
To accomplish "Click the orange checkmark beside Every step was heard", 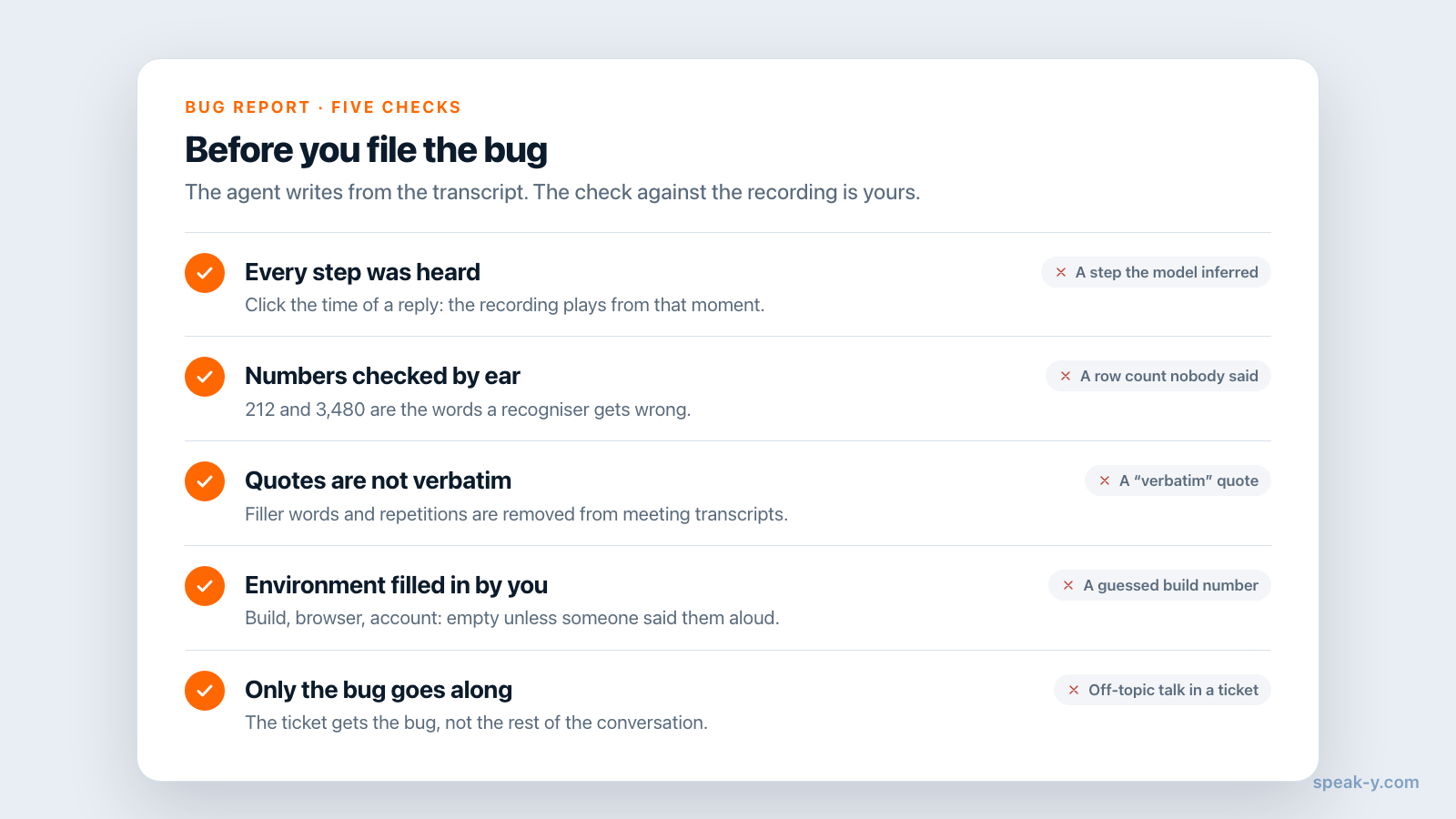I will pyautogui.click(x=205, y=273).
